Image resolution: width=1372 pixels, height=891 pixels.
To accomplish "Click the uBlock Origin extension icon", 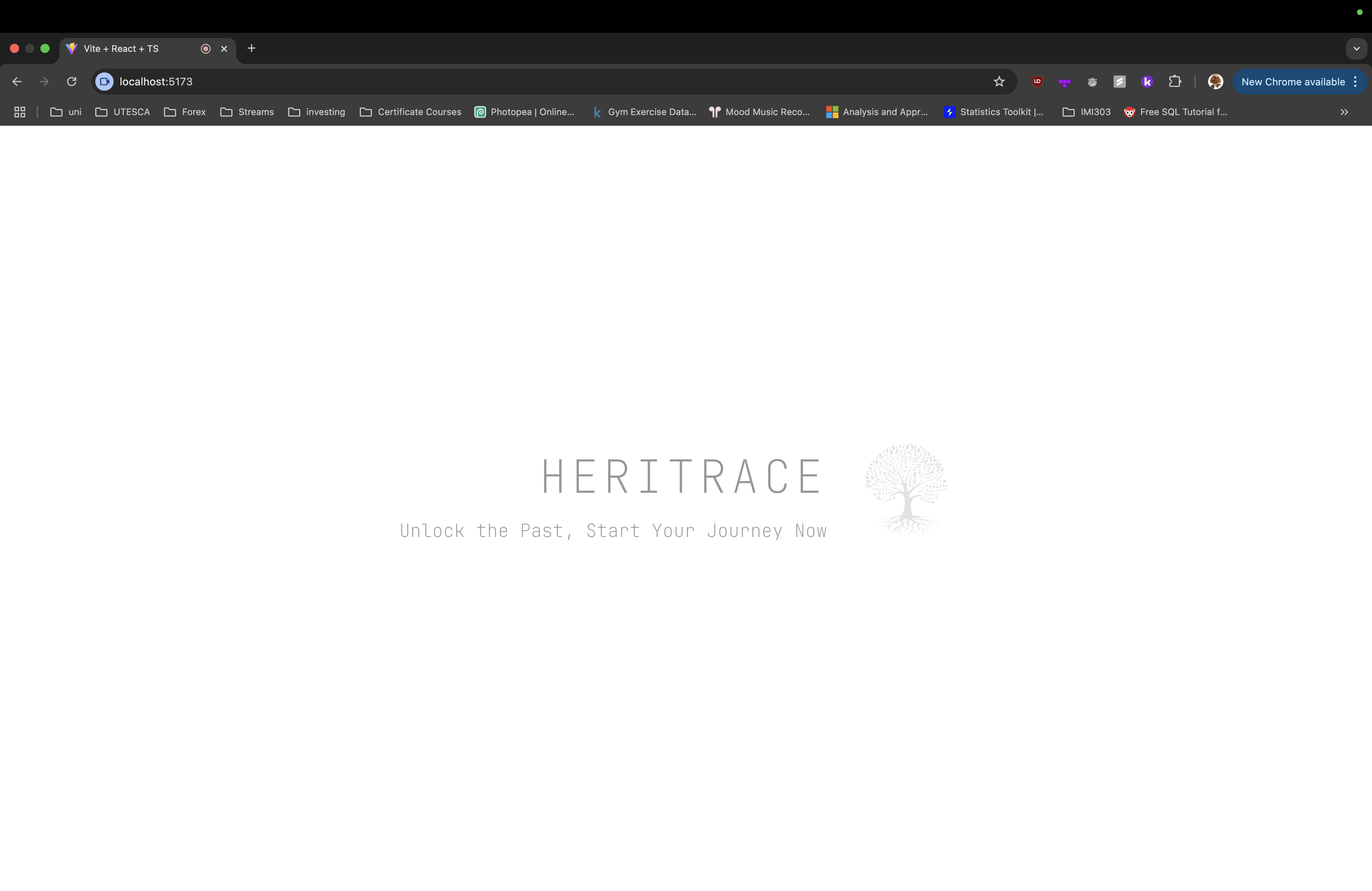I will click(1037, 82).
